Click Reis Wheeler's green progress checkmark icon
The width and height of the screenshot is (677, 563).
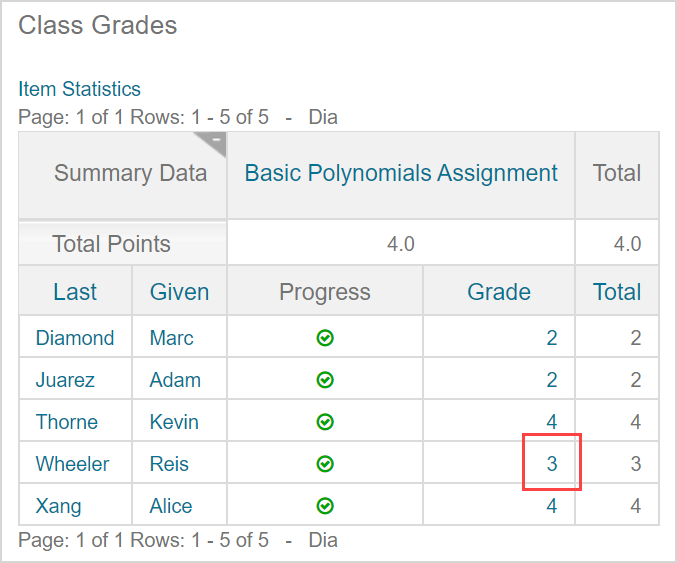click(x=325, y=464)
